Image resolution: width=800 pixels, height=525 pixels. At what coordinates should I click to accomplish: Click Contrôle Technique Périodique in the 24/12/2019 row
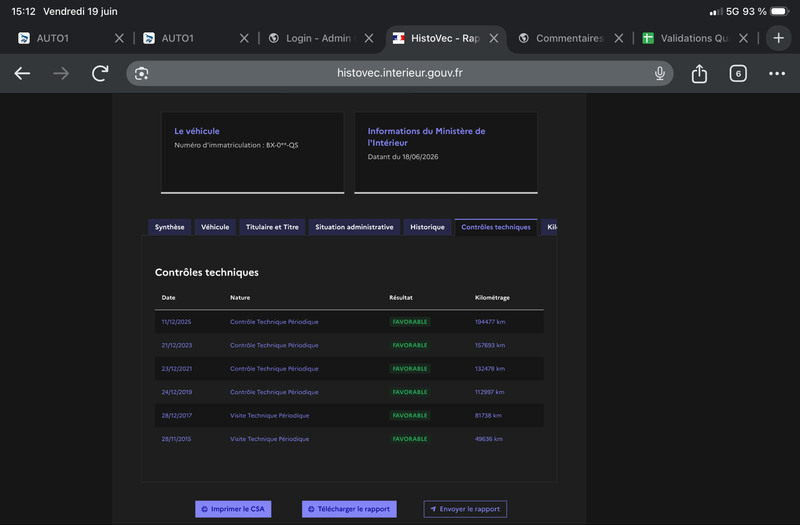point(274,392)
